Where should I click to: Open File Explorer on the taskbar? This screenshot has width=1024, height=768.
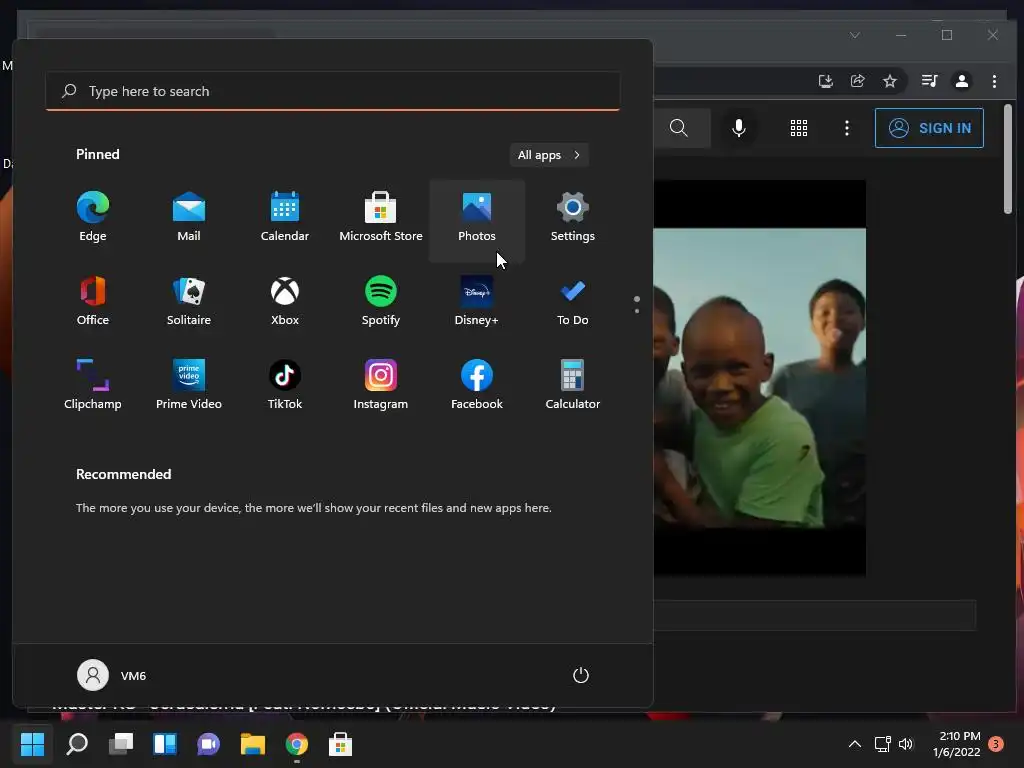pos(253,744)
